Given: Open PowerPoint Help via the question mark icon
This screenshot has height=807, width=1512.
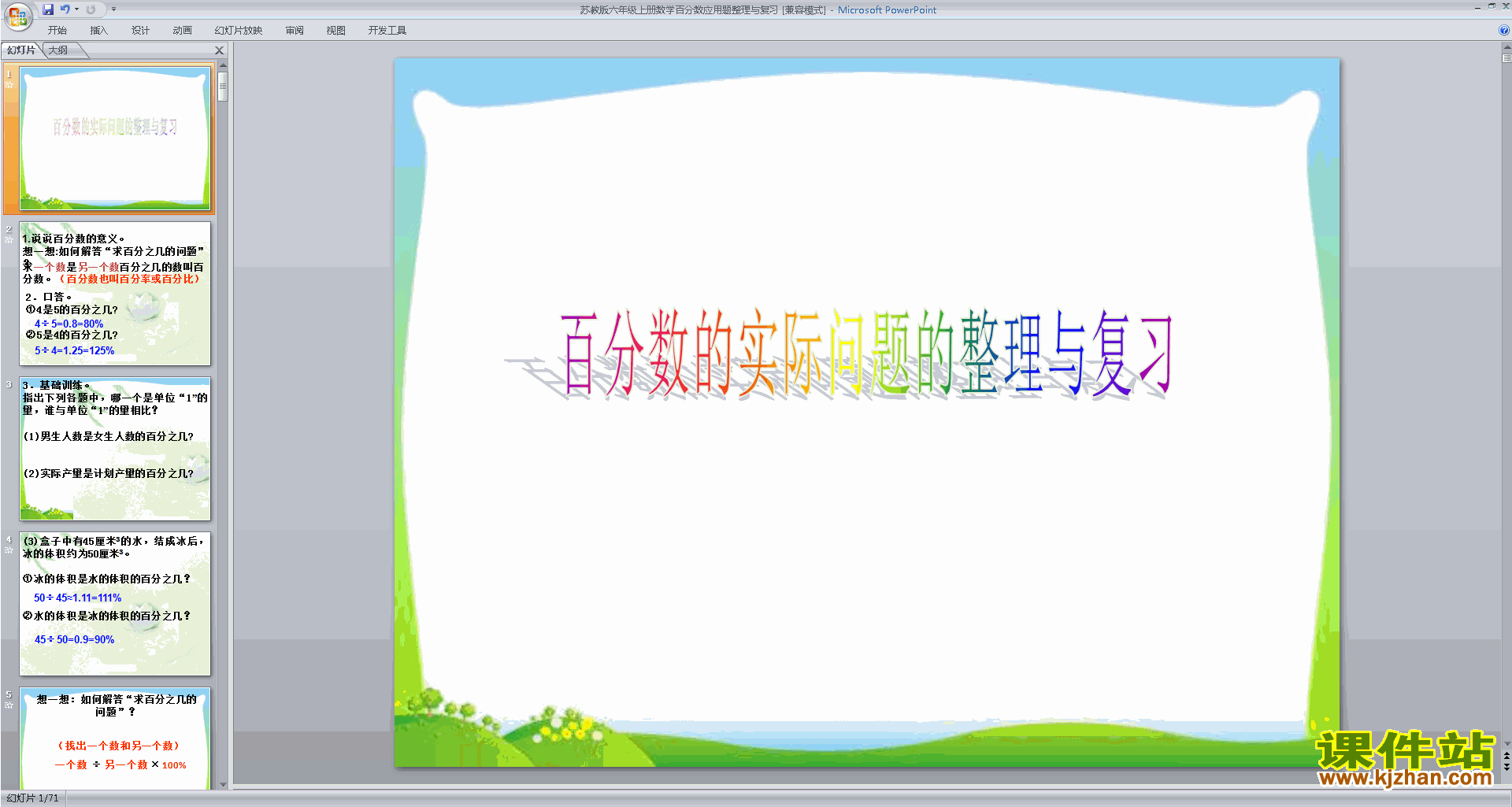Looking at the screenshot, I should click(x=1504, y=30).
